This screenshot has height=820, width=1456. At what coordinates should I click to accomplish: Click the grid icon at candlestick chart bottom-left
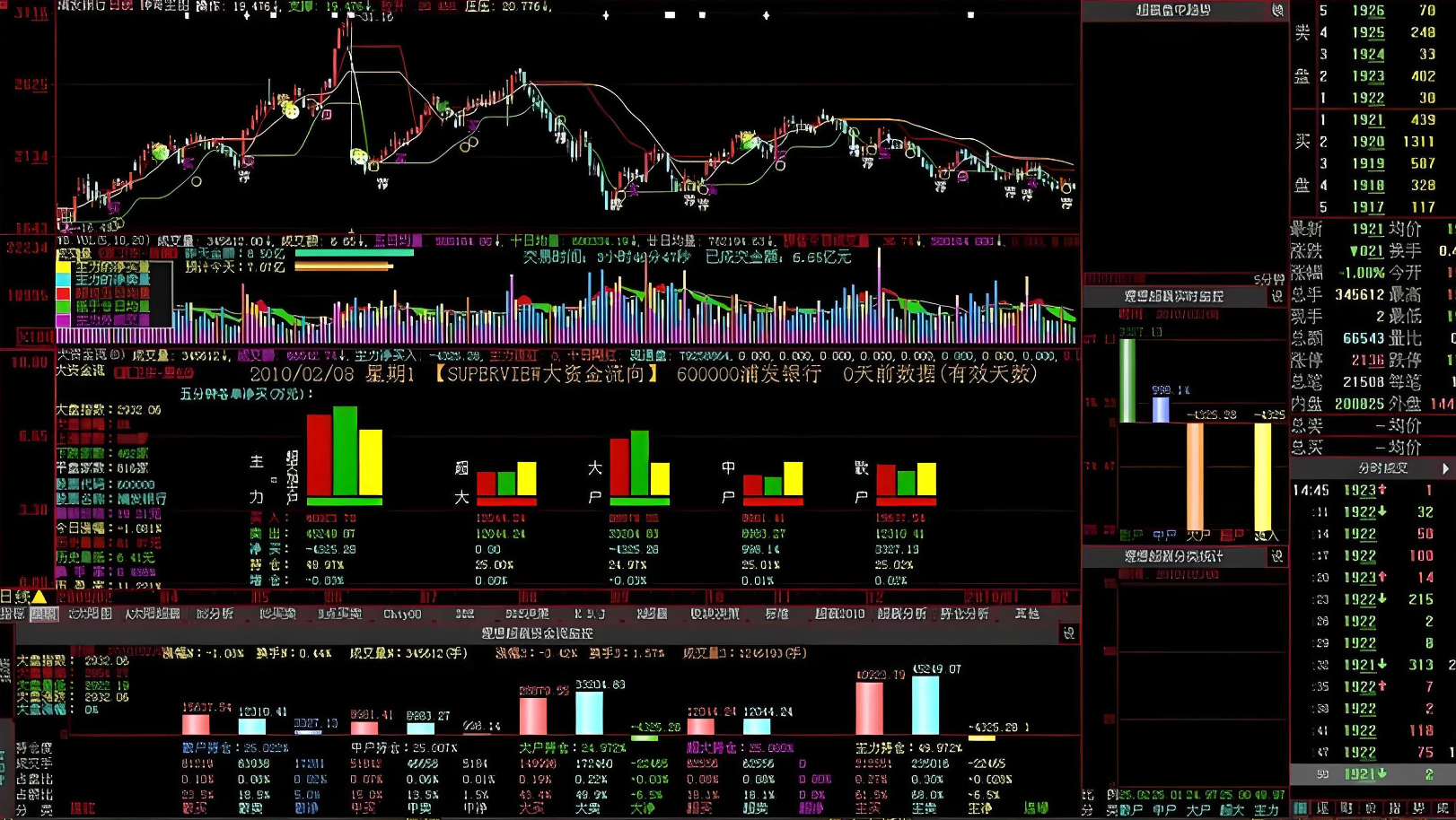point(66,215)
